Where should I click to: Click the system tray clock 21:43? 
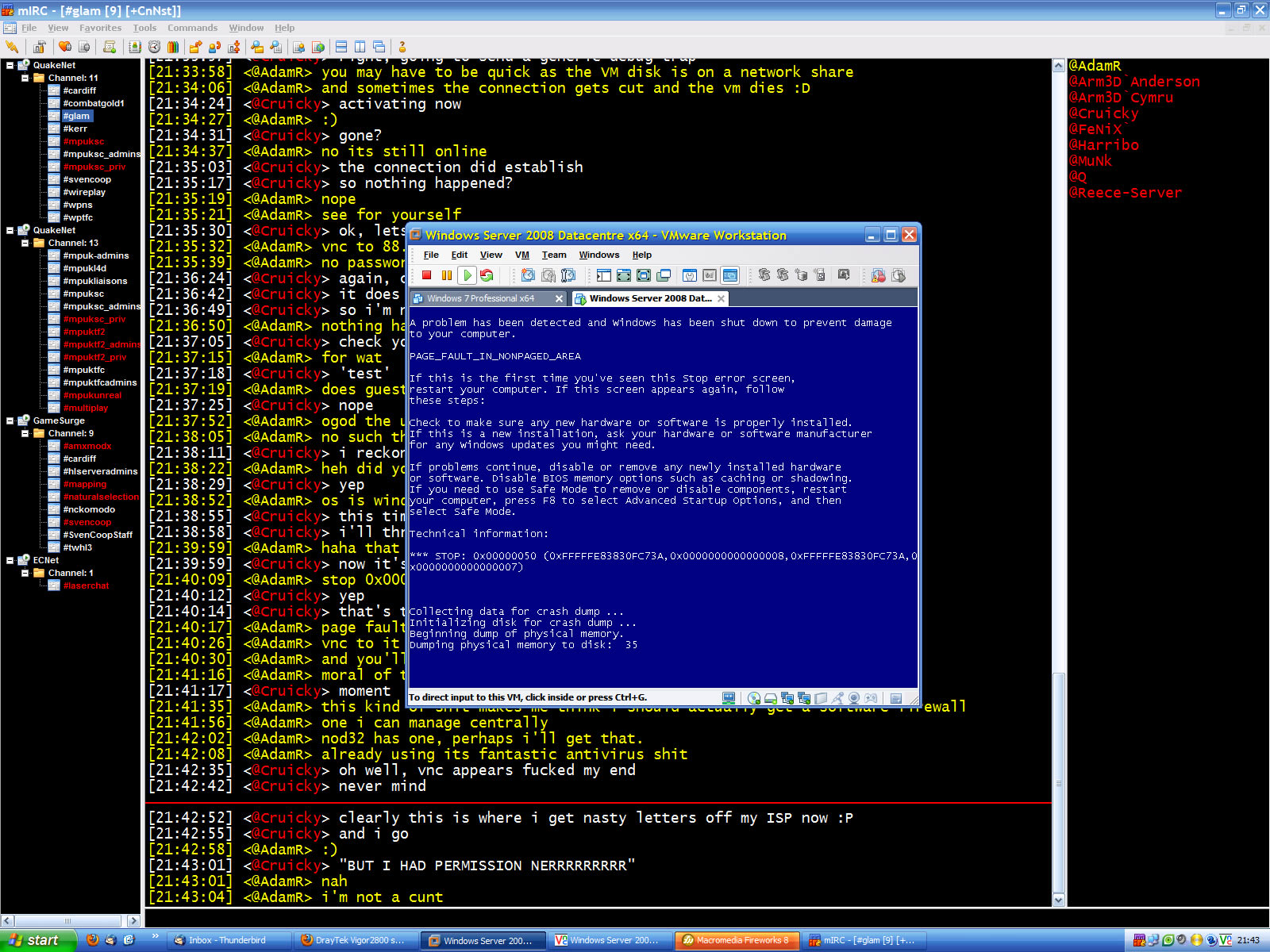pyautogui.click(x=1249, y=940)
